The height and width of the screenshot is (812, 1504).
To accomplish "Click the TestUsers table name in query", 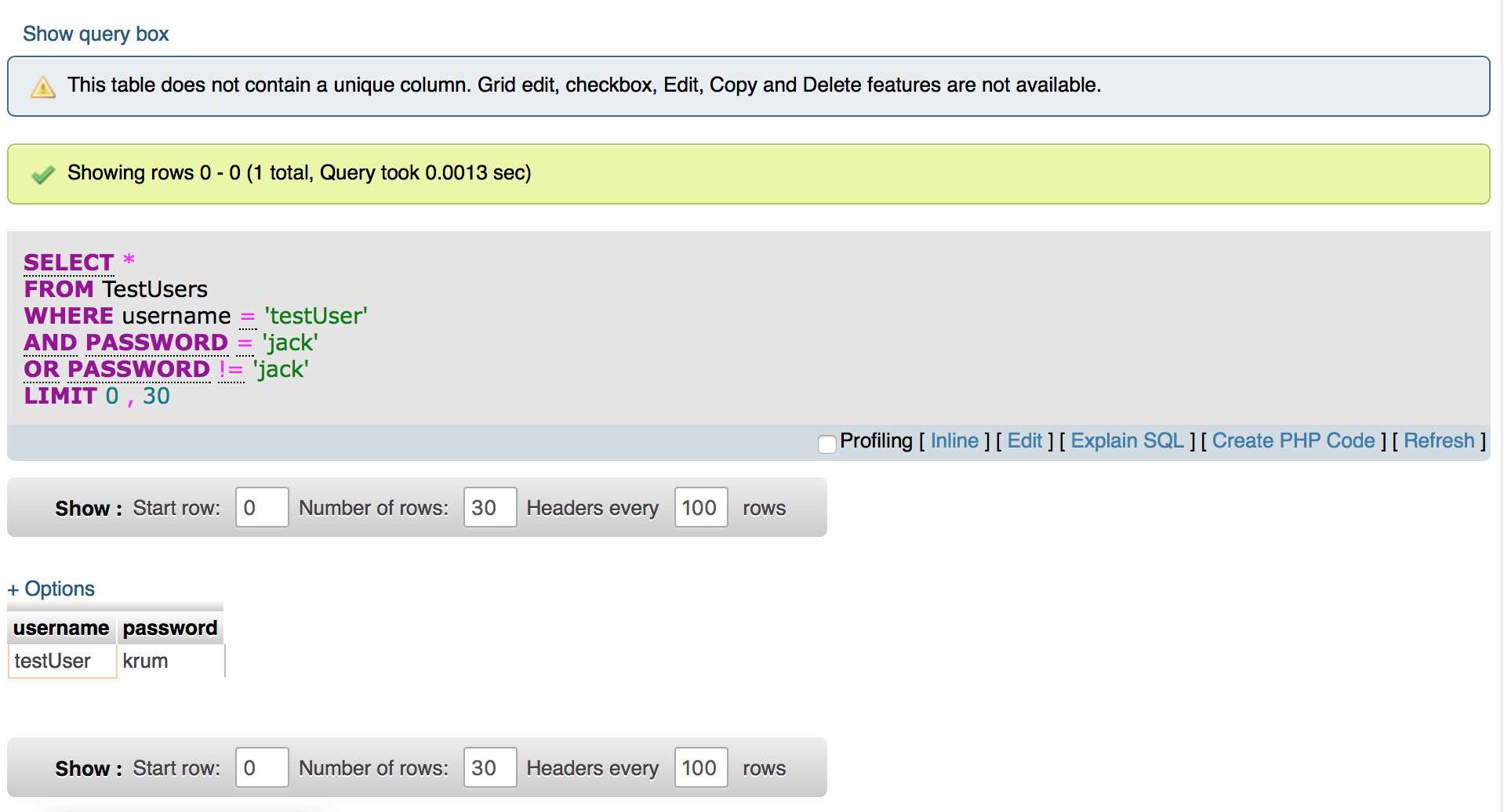I will 154,289.
